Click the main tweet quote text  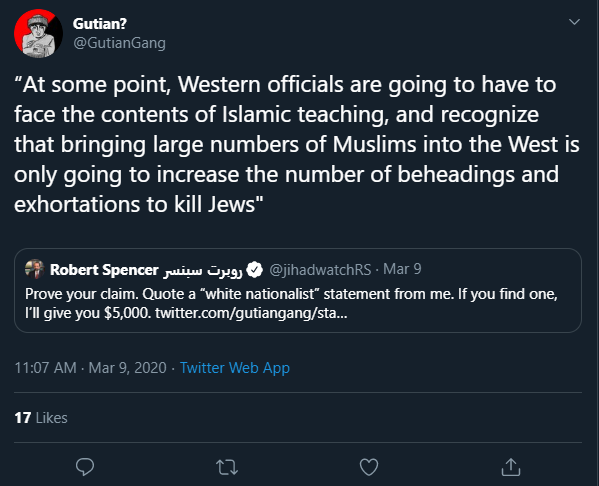click(297, 144)
